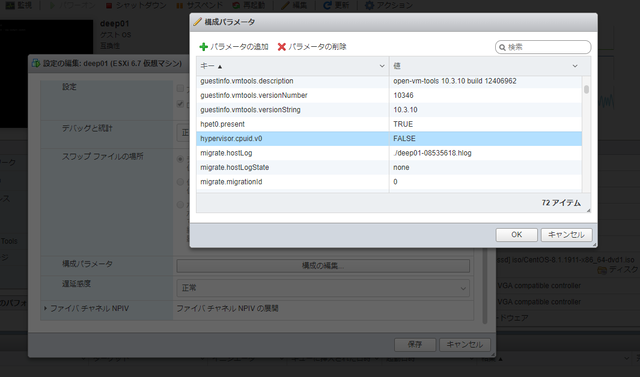
Task: Click the edit pencil icon in the toolbar
Action: pos(285,5)
